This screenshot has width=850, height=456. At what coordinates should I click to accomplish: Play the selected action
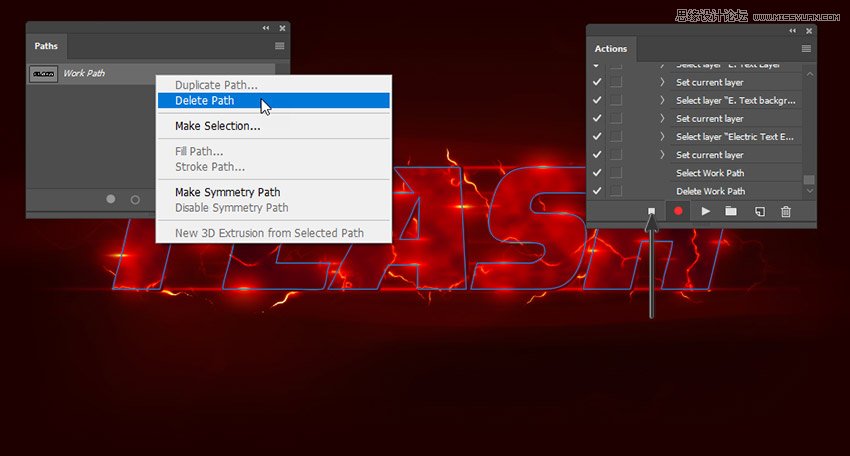click(x=705, y=211)
